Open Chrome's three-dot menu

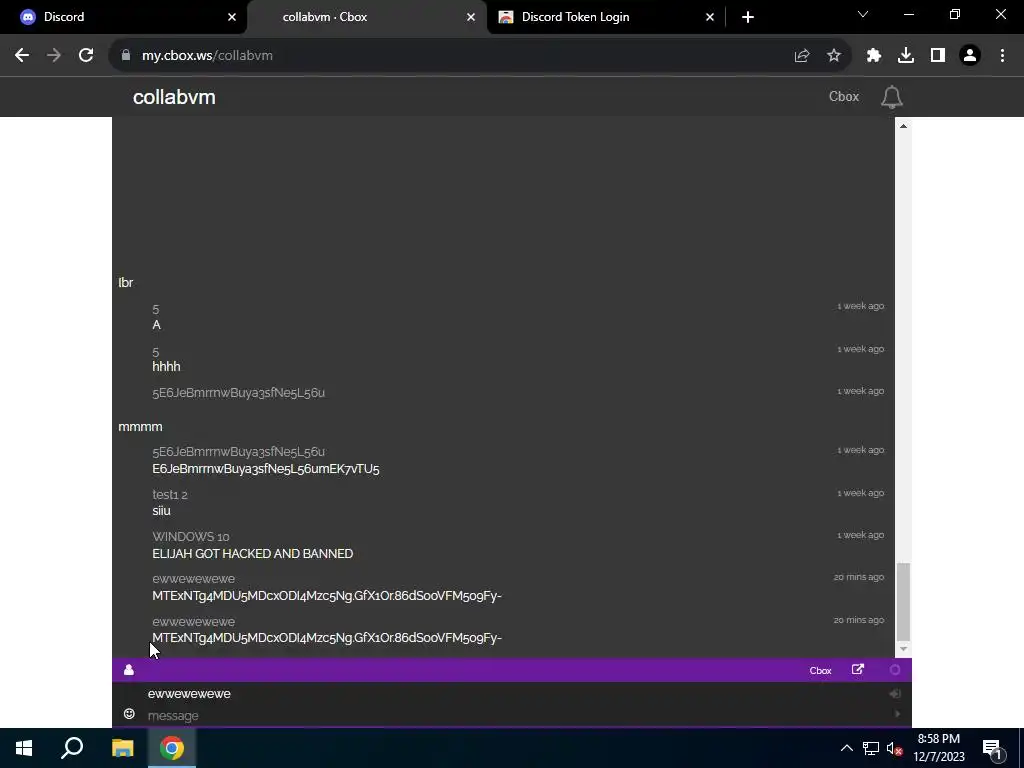1002,56
